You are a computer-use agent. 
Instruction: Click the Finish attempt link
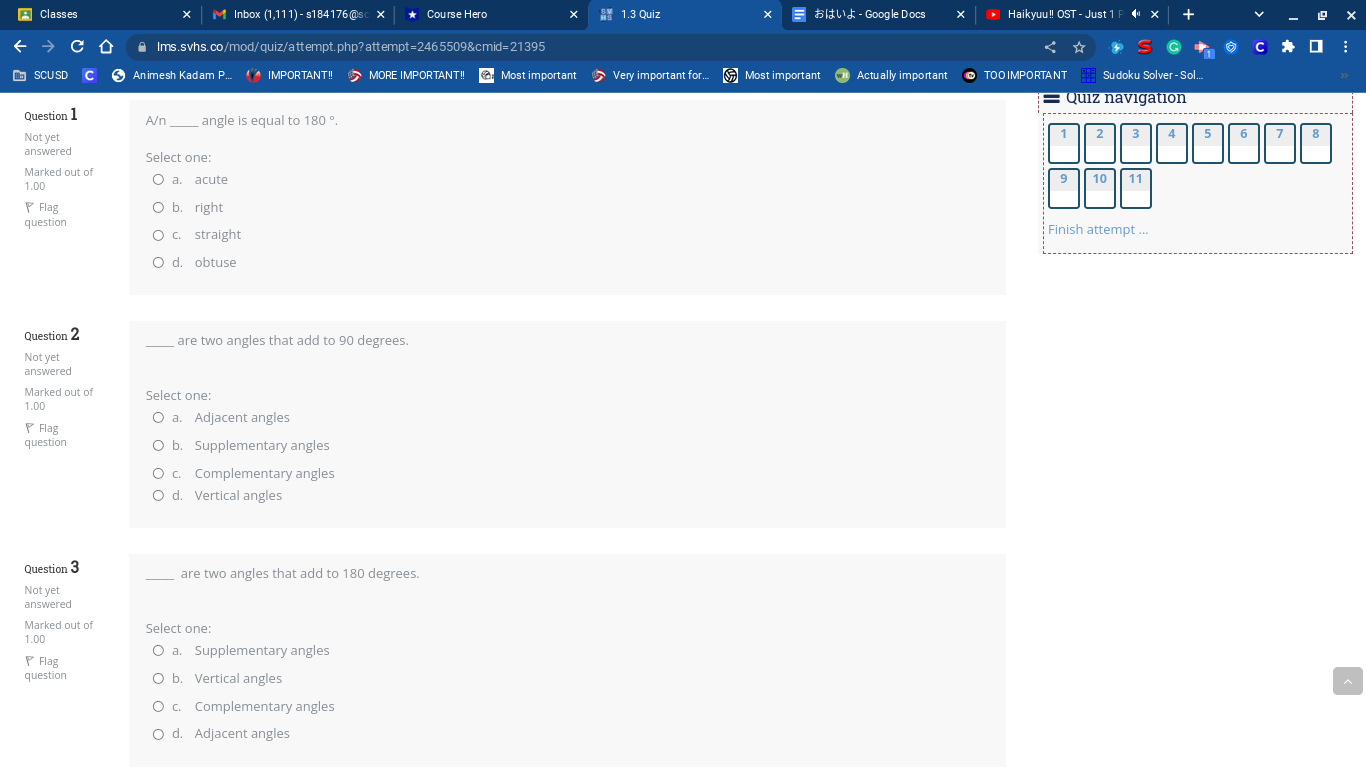[x=1098, y=229]
